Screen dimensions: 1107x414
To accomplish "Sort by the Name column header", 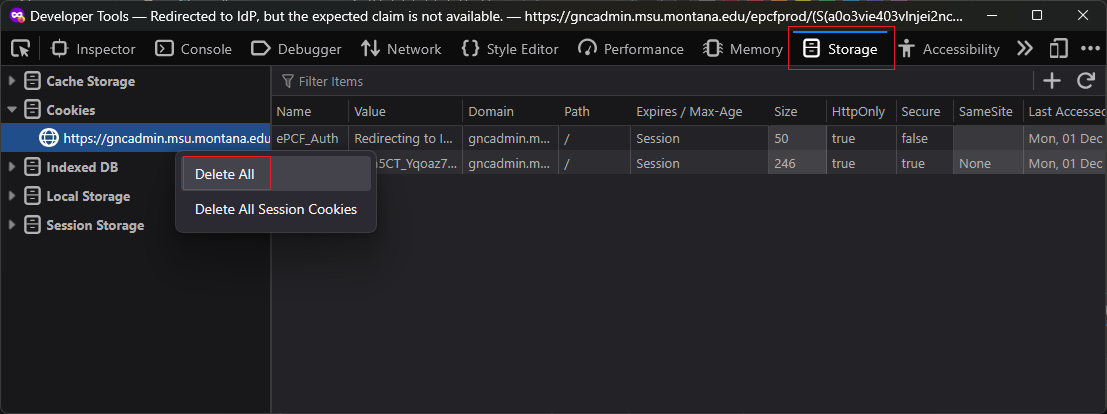I will (x=309, y=112).
